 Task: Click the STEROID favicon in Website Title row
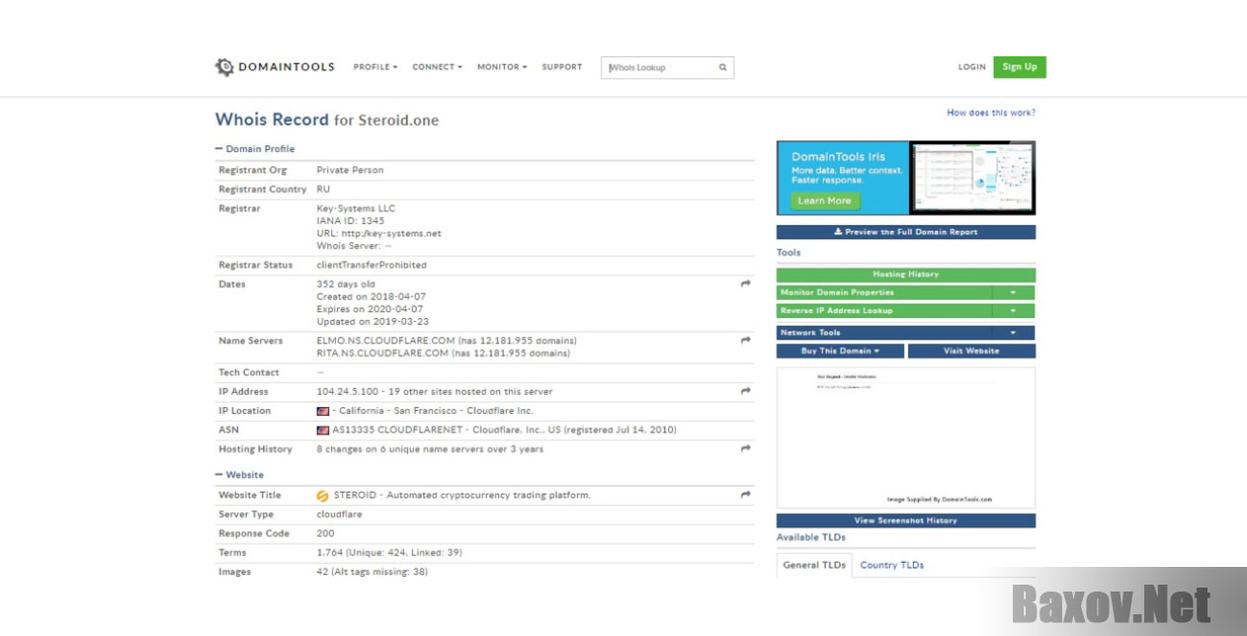(323, 496)
